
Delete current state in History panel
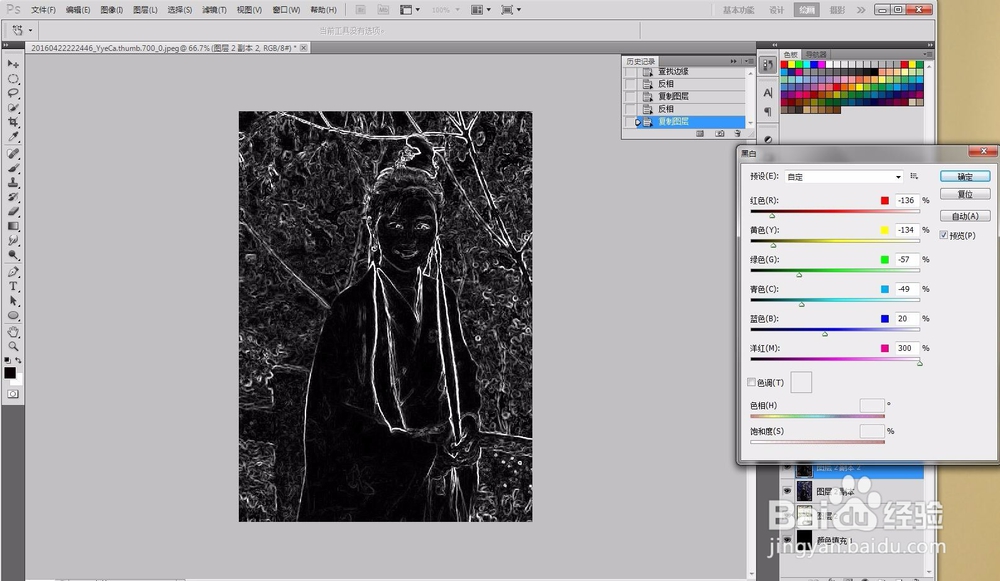tap(738, 133)
